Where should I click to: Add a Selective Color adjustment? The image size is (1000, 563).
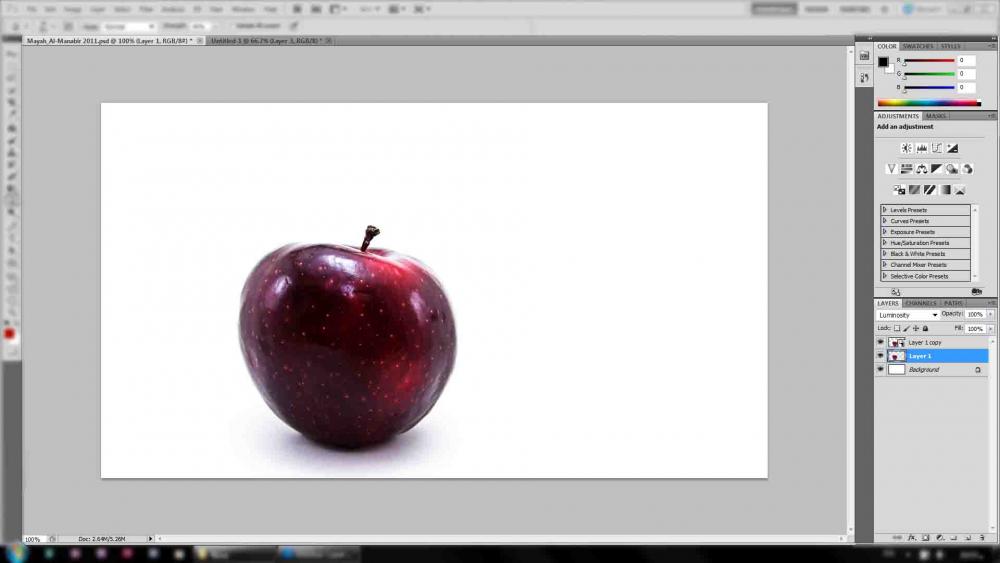(x=960, y=190)
